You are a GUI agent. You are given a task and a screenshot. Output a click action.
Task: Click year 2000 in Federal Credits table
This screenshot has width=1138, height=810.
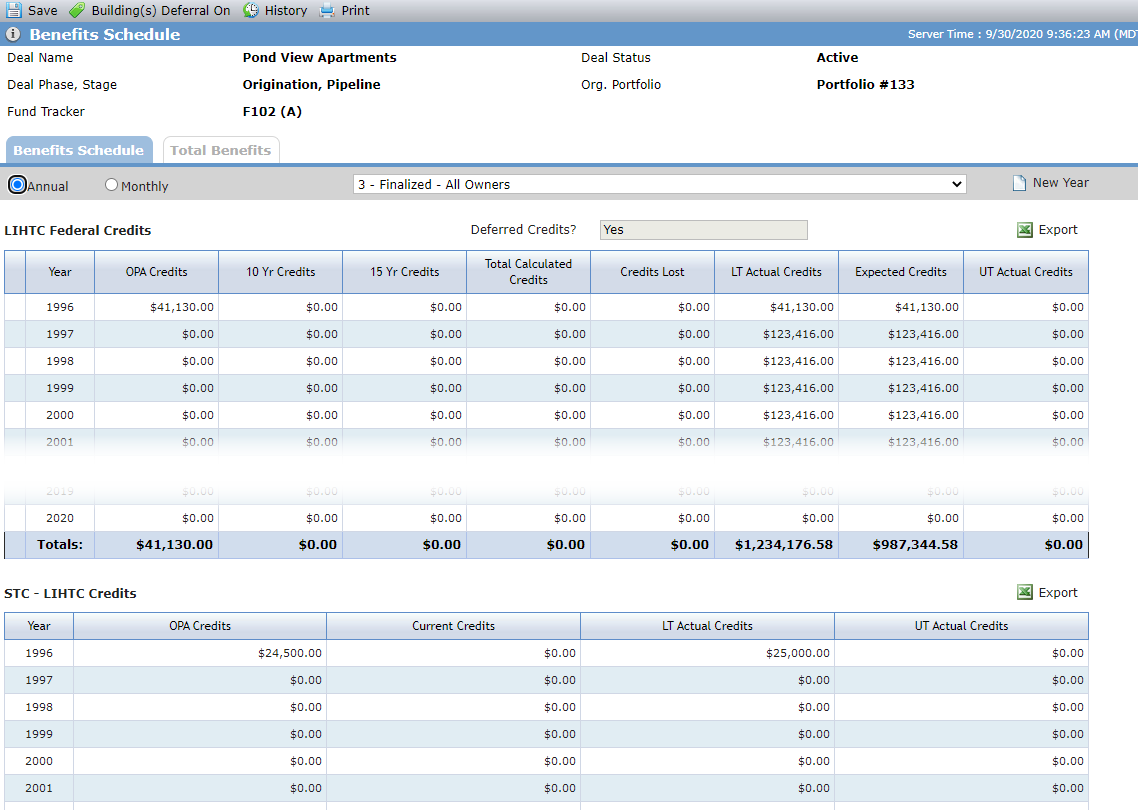[x=60, y=414]
